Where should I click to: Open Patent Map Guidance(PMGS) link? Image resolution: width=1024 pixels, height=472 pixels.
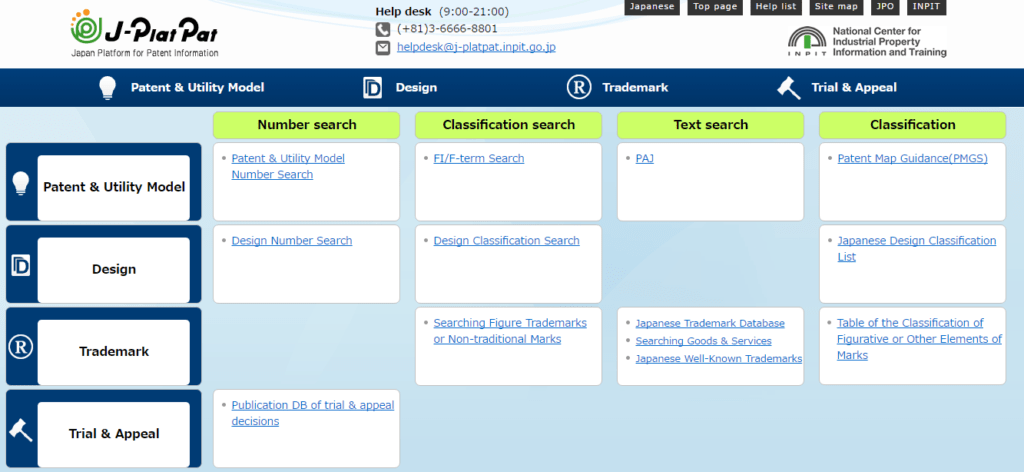[x=912, y=159]
